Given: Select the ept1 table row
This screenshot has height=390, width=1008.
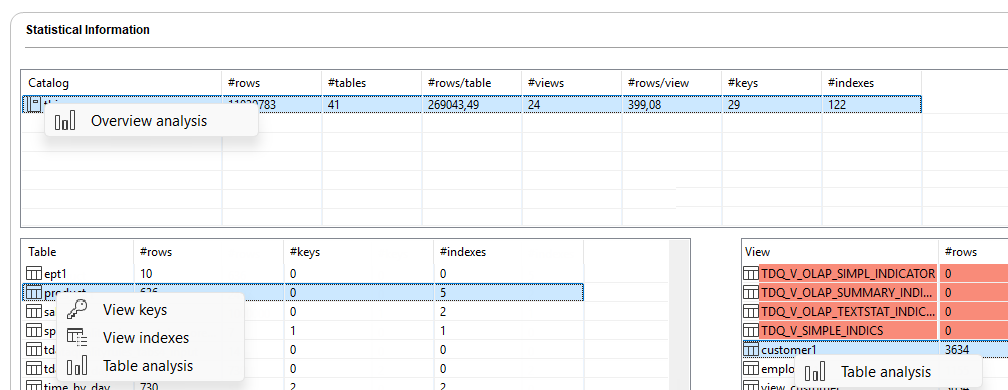Looking at the screenshot, I should point(303,274).
